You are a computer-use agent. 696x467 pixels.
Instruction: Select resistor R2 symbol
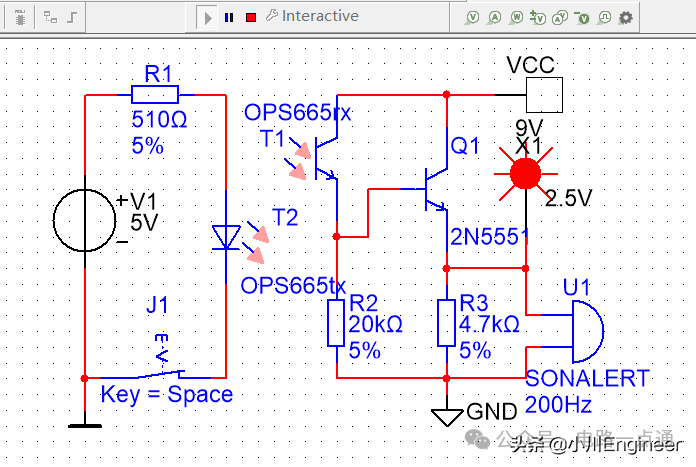click(336, 323)
